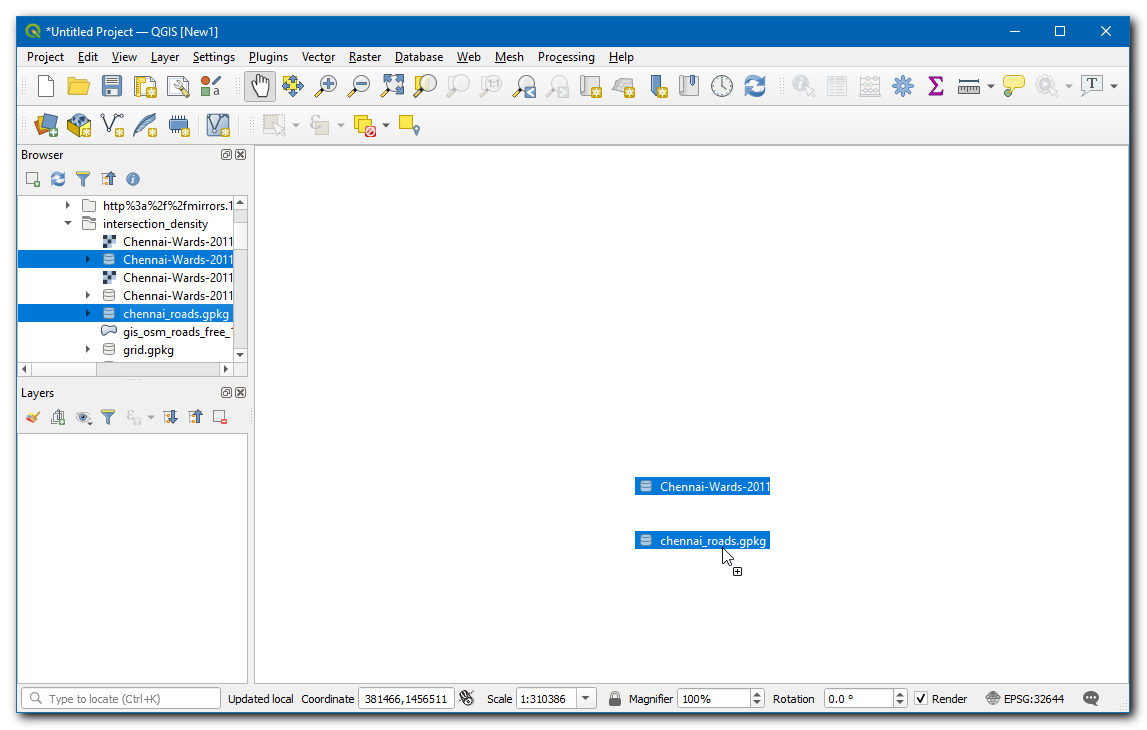Viewport: 1147px width, 730px height.
Task: Click the Save Project floppy icon
Action: click(x=112, y=87)
